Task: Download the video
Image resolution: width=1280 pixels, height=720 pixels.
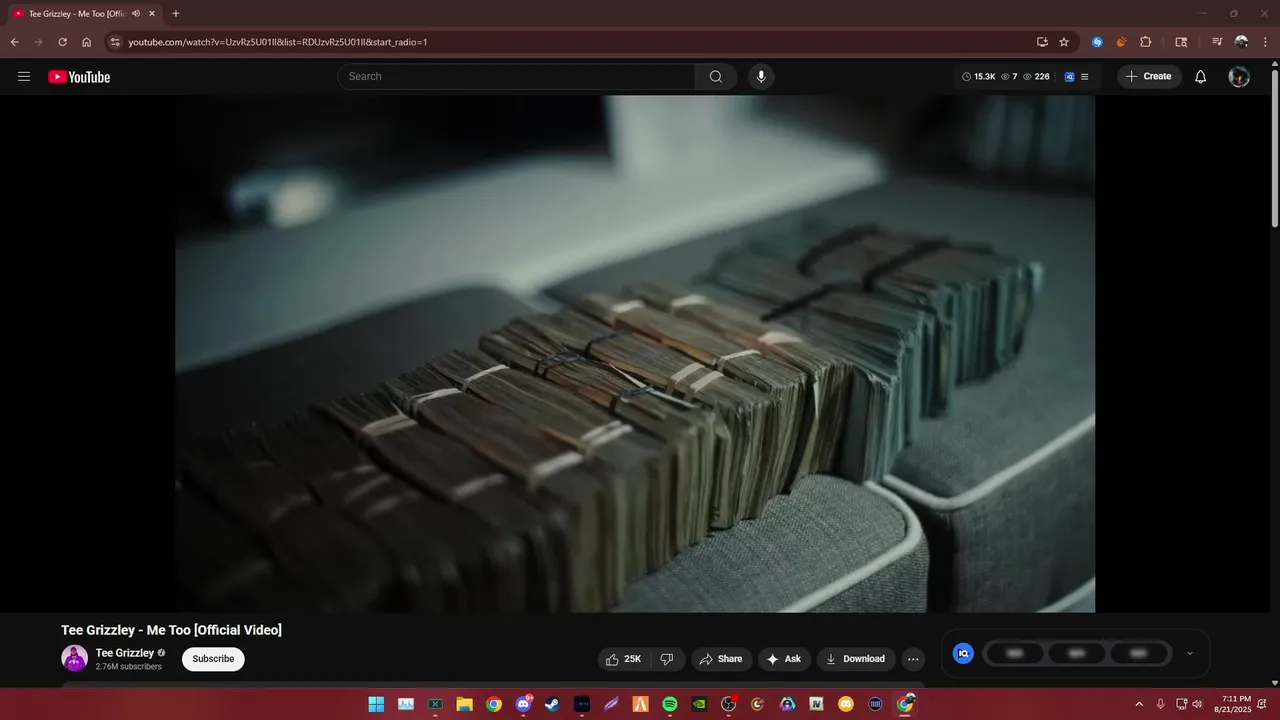Action: 855,659
